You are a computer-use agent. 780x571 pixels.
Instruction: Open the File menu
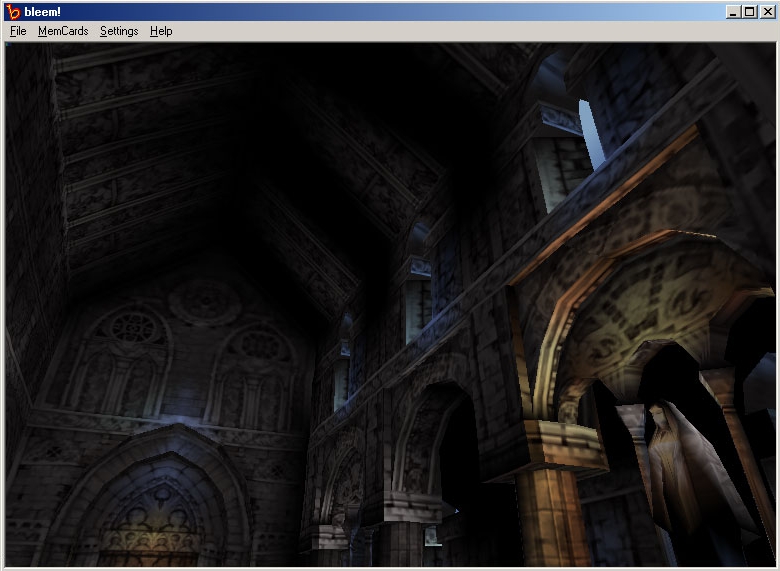point(18,31)
